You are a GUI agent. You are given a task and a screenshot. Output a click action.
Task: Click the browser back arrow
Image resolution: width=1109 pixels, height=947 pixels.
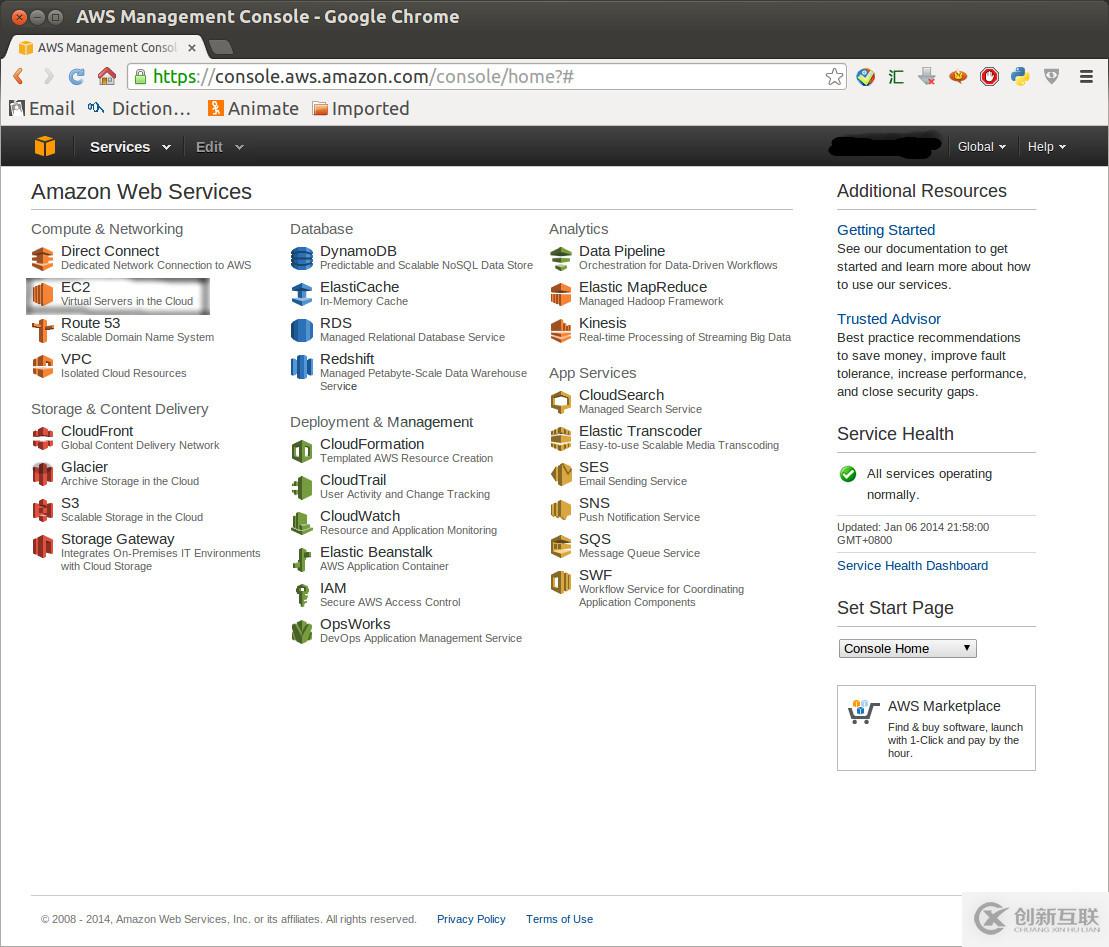point(18,76)
